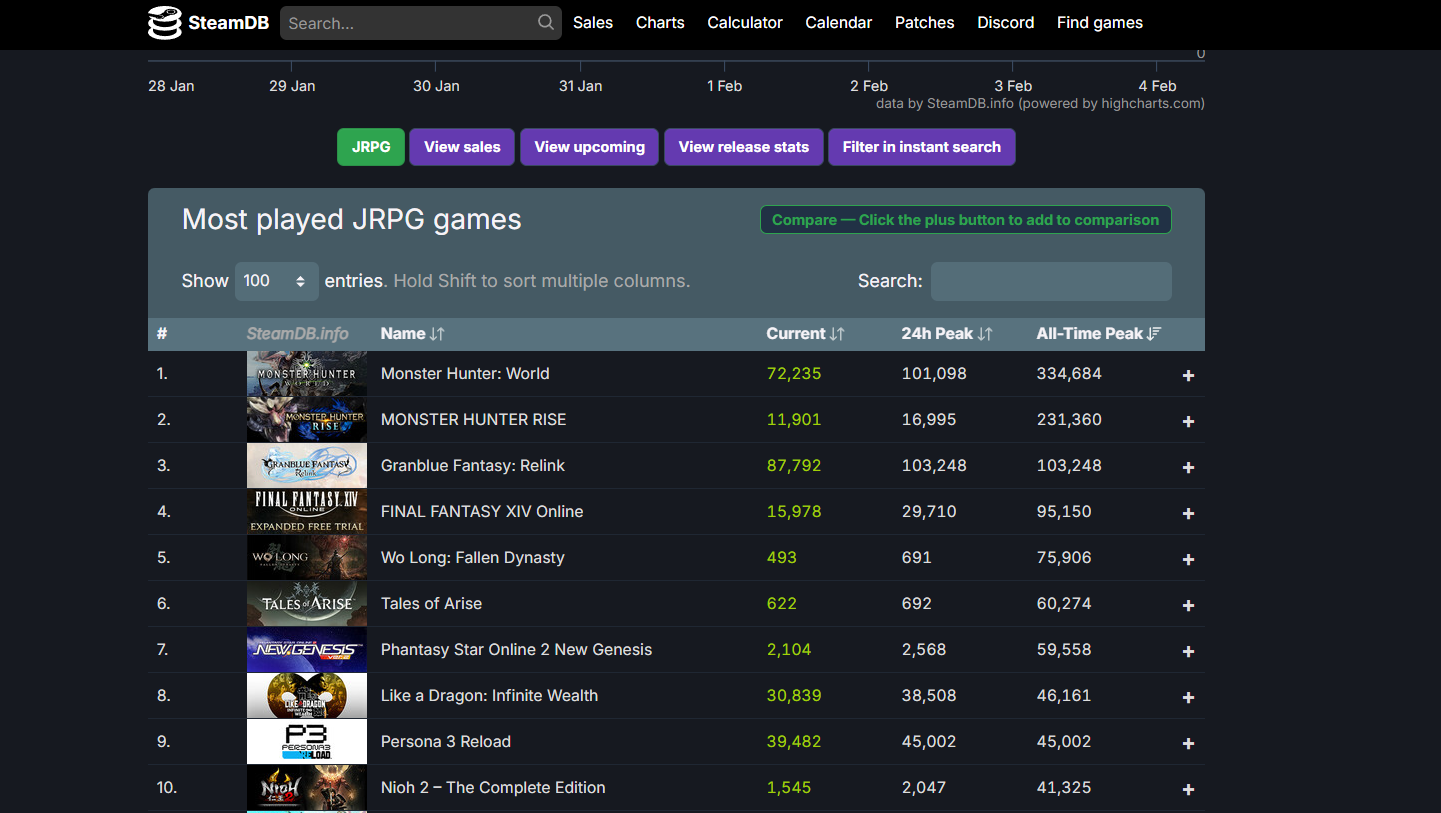1441x813 pixels.
Task: Sort table by 24h Peak column
Action: [x=947, y=334]
